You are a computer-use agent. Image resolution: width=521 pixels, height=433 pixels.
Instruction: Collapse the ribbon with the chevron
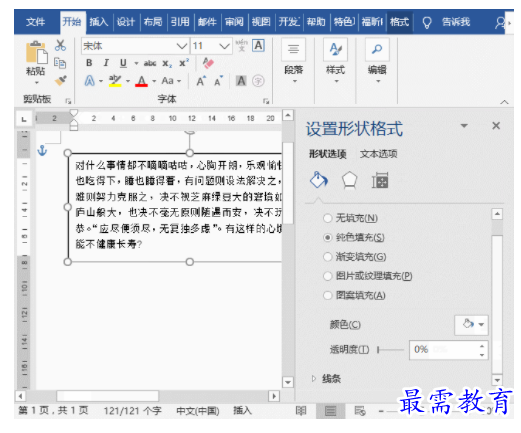click(504, 102)
